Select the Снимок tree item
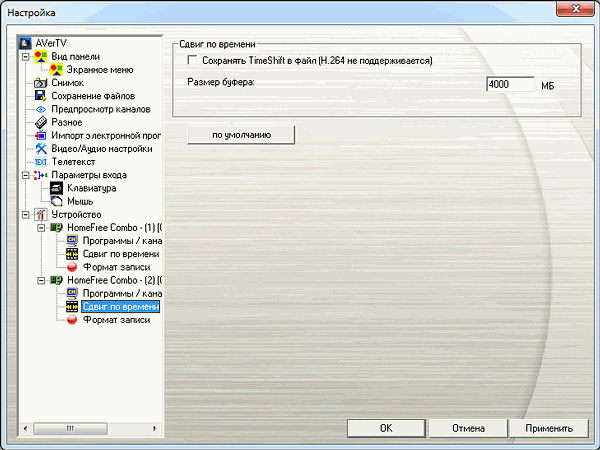Screen dimensions: 600x450 tap(68, 83)
